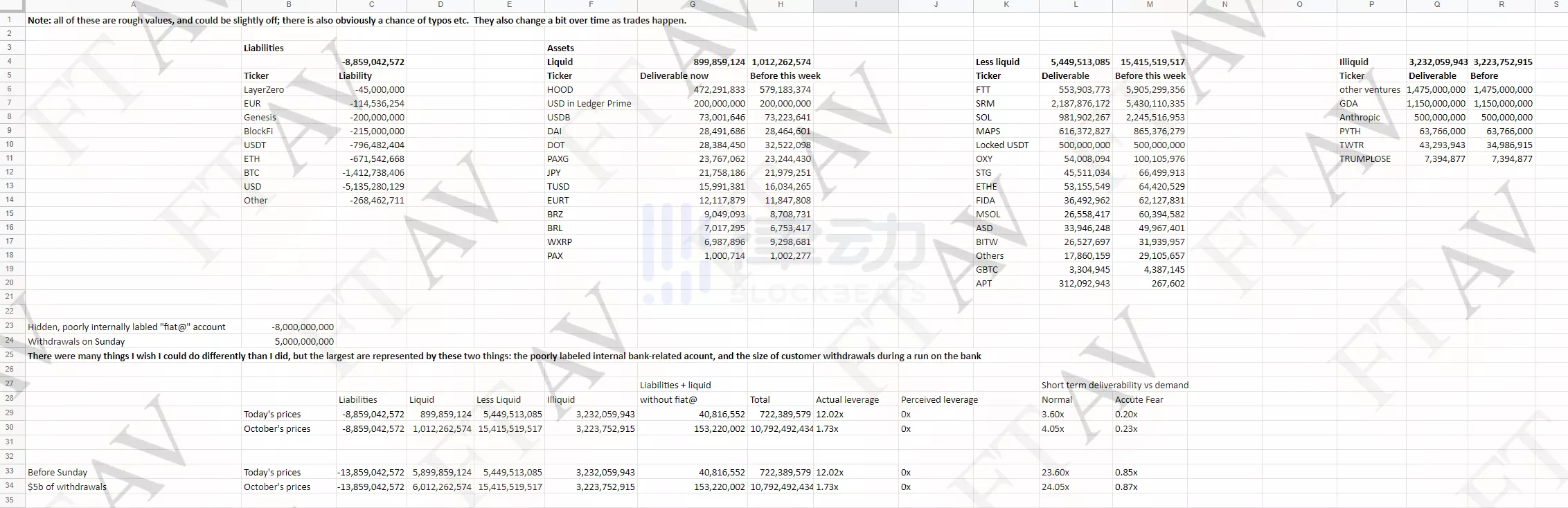Select the -1,412,738,406 BTC liability cell
Image resolution: width=1568 pixels, height=508 pixels.
pyautogui.click(x=373, y=172)
